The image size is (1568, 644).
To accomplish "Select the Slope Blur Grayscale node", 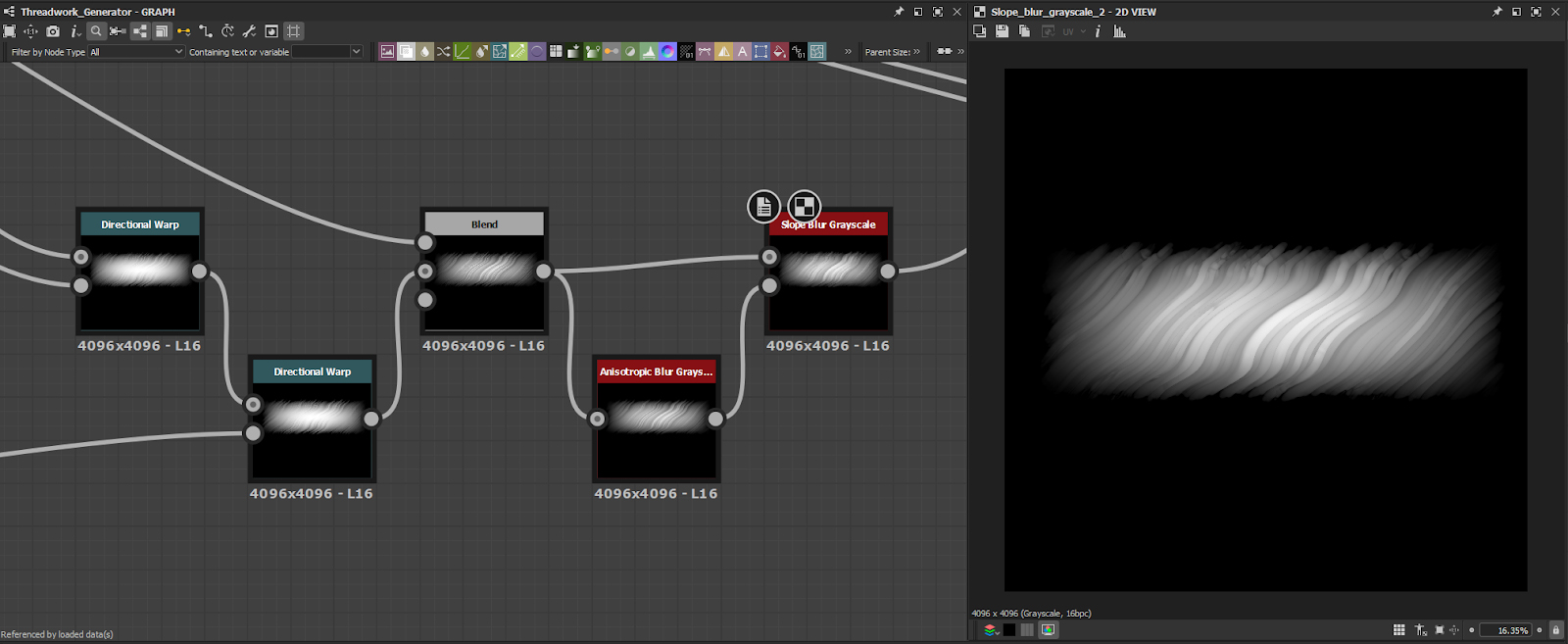I will (828, 271).
